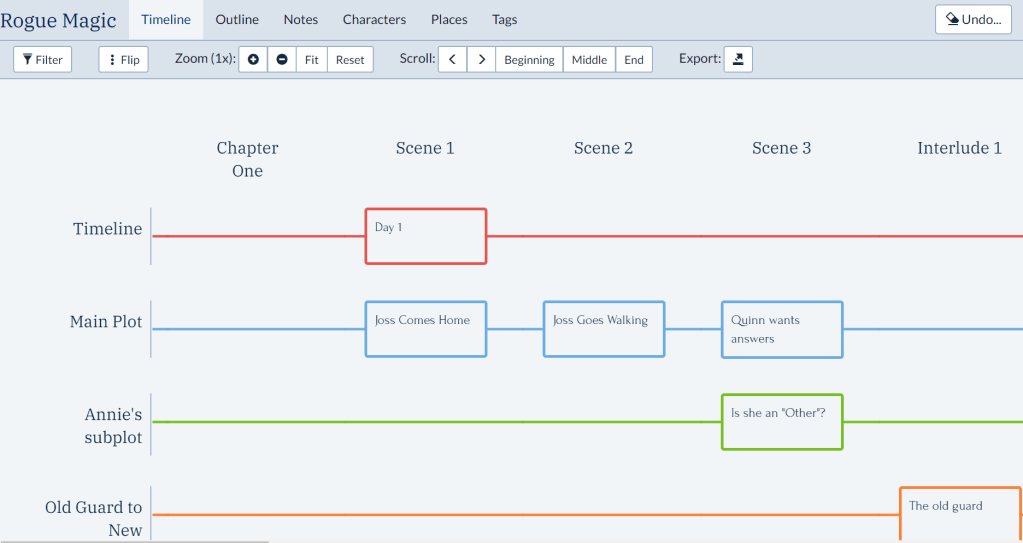Click the zoom in plus icon
Image resolution: width=1023 pixels, height=543 pixels.
coord(253,60)
